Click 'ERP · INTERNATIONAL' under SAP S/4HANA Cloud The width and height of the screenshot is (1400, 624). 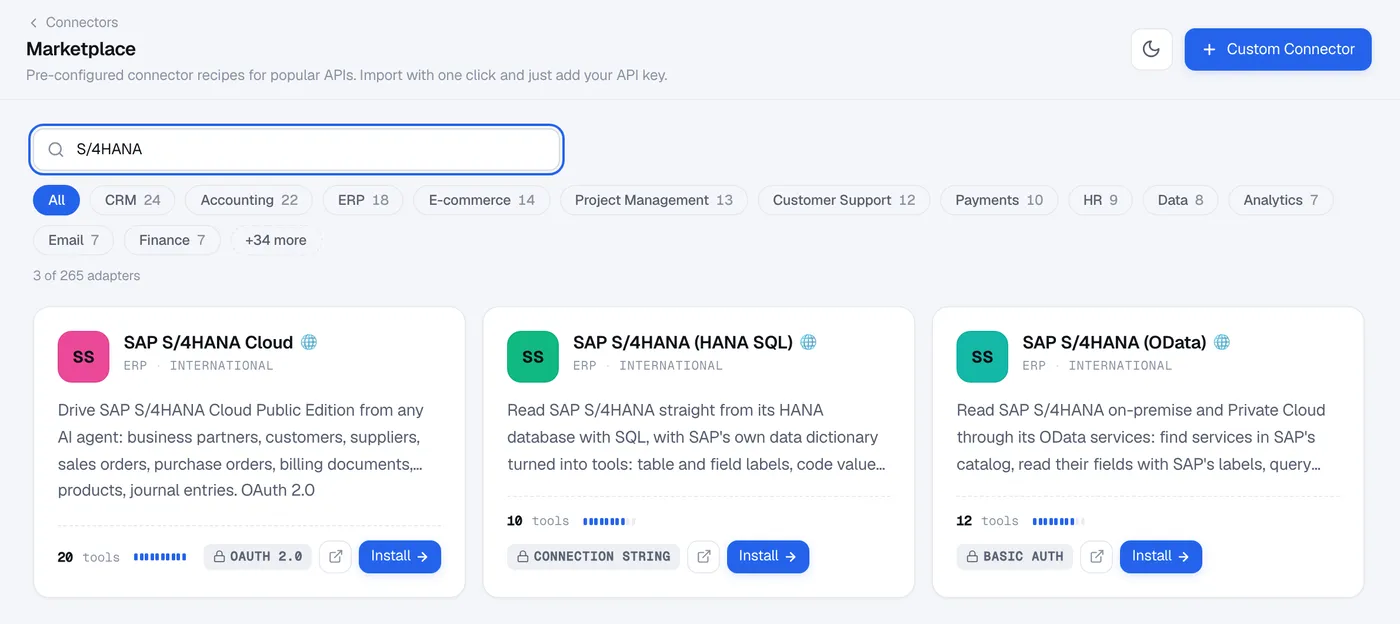[x=198, y=366]
